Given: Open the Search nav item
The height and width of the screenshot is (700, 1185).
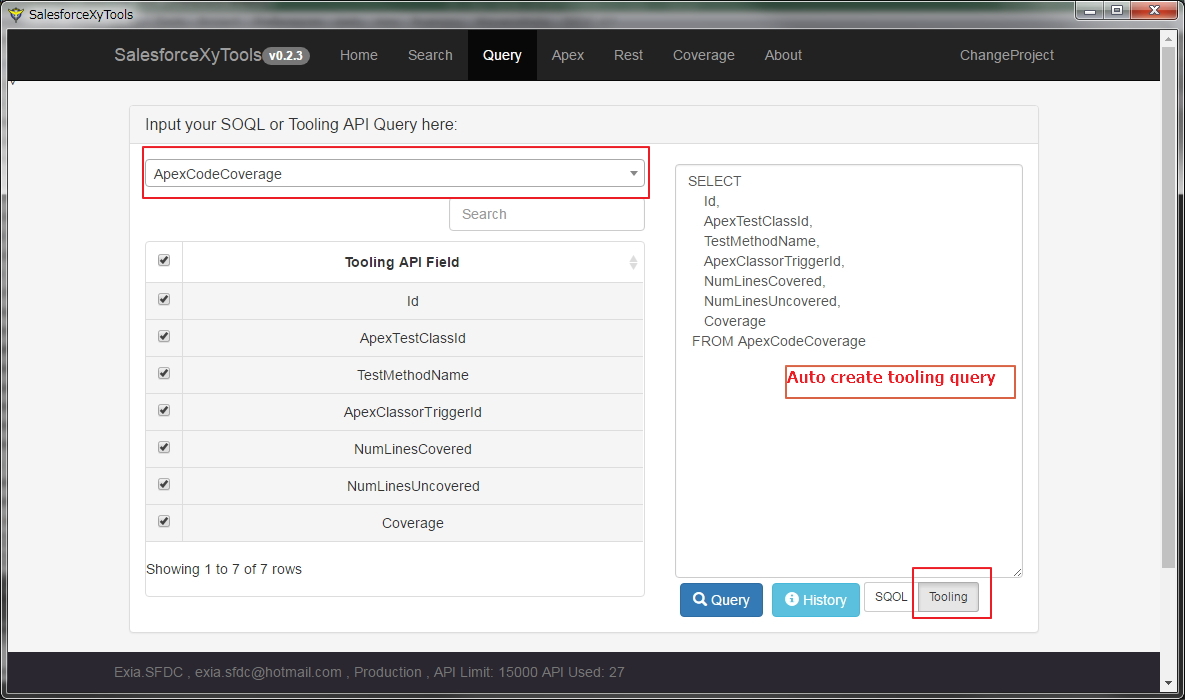Looking at the screenshot, I should pyautogui.click(x=430, y=55).
